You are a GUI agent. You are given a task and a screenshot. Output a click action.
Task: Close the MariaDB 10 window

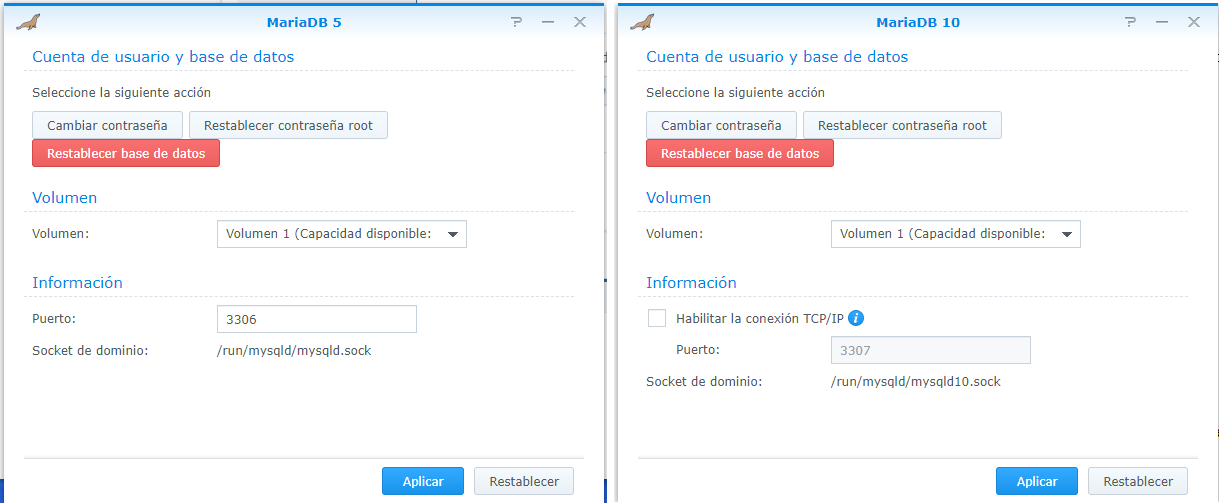(1194, 22)
